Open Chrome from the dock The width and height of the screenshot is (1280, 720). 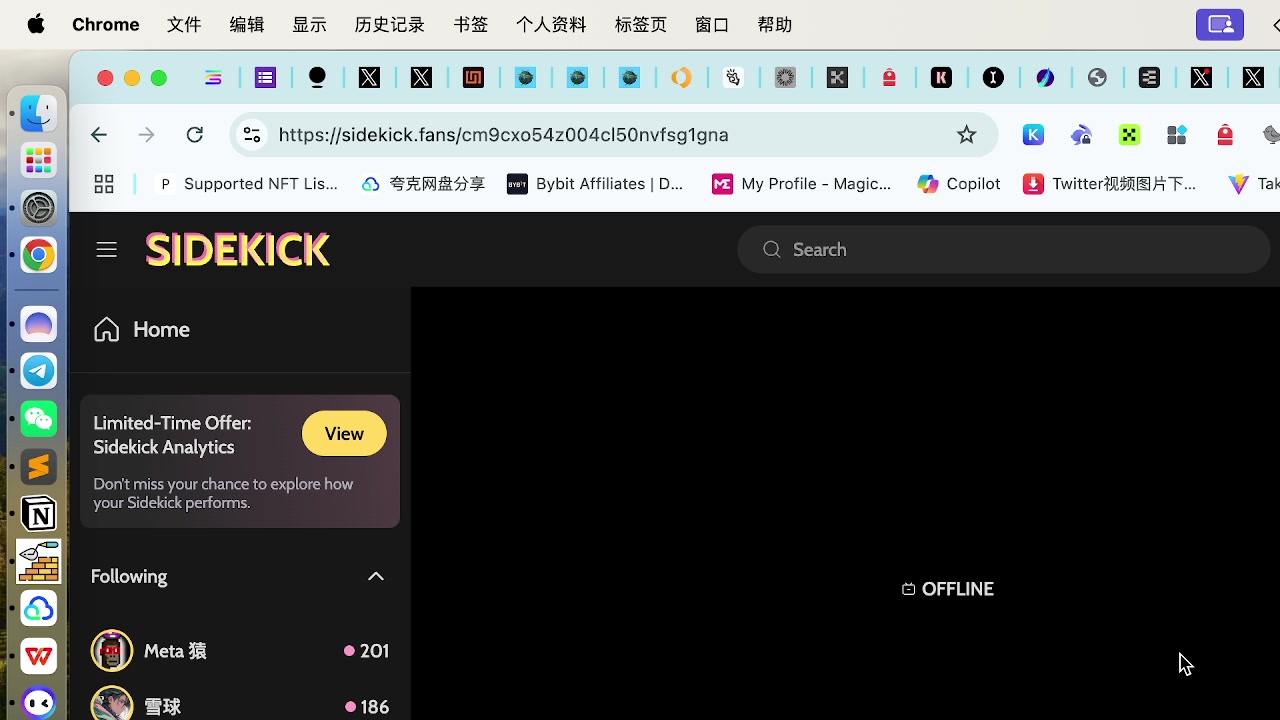pos(39,256)
